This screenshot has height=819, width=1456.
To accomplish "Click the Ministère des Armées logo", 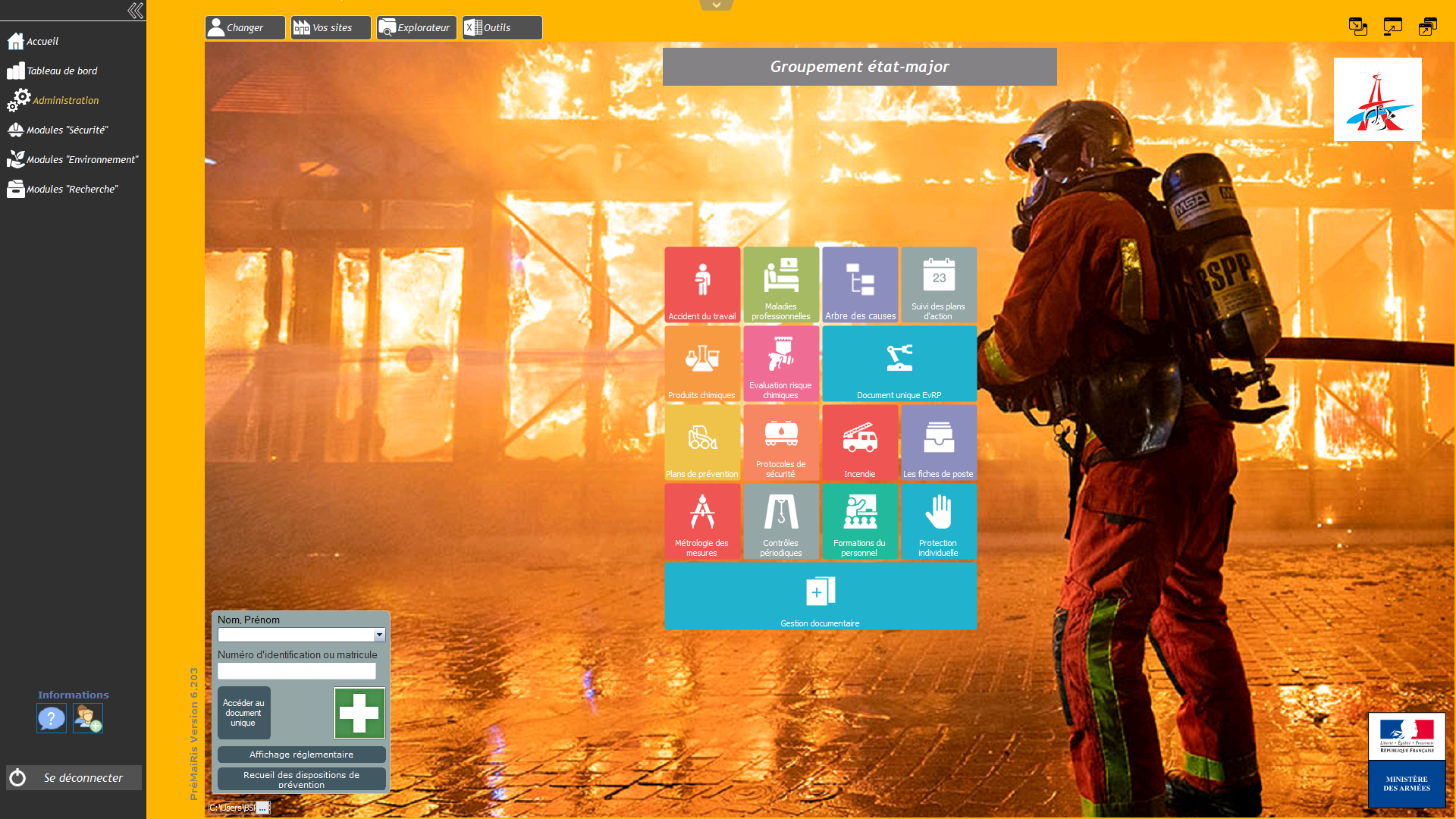I will pyautogui.click(x=1407, y=760).
